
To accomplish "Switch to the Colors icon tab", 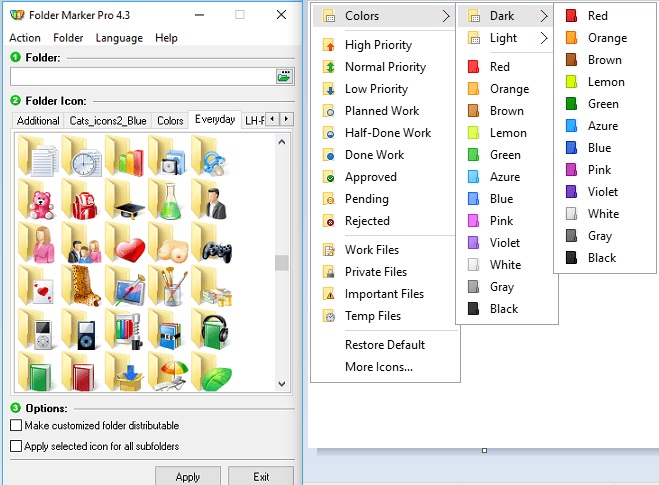I will (170, 121).
